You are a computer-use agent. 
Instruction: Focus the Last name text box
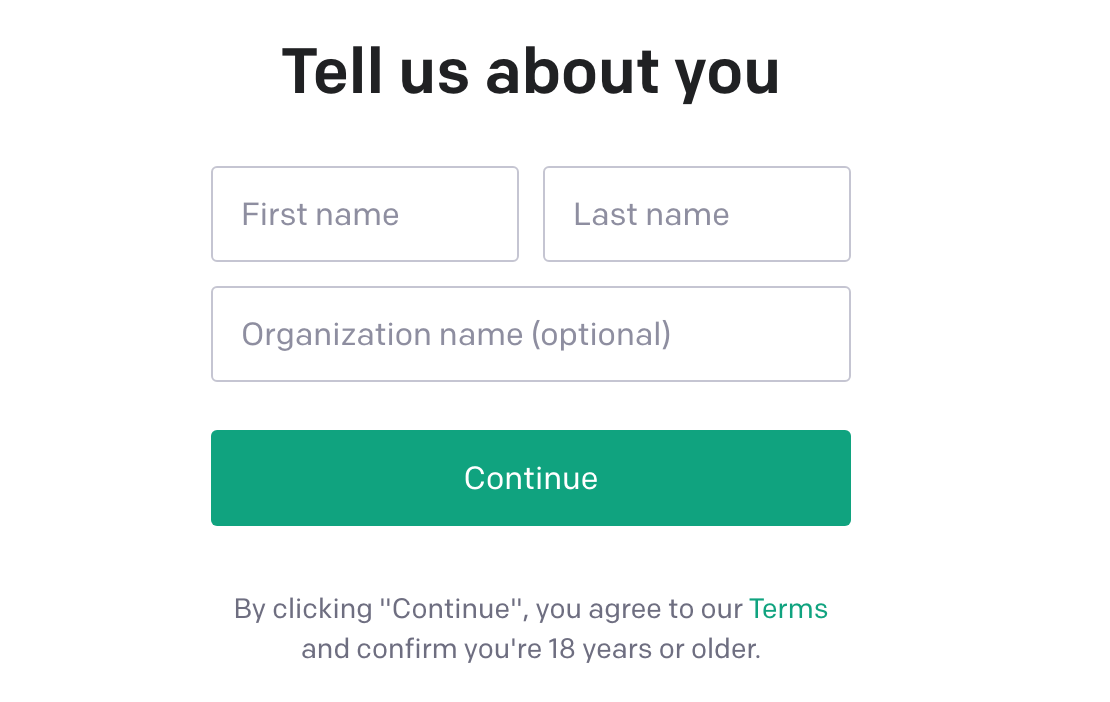coord(696,214)
